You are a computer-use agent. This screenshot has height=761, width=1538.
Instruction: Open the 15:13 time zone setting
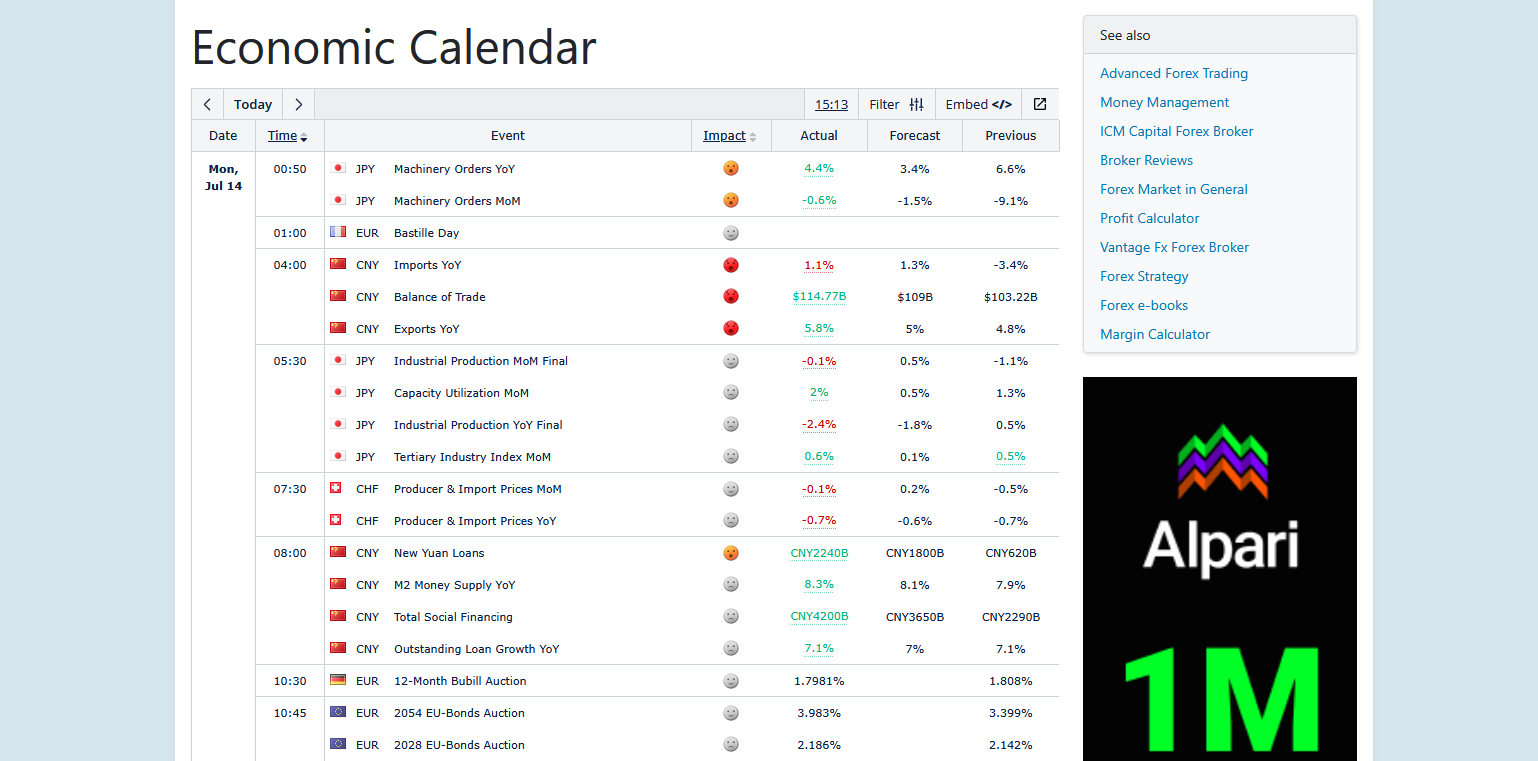[x=831, y=104]
